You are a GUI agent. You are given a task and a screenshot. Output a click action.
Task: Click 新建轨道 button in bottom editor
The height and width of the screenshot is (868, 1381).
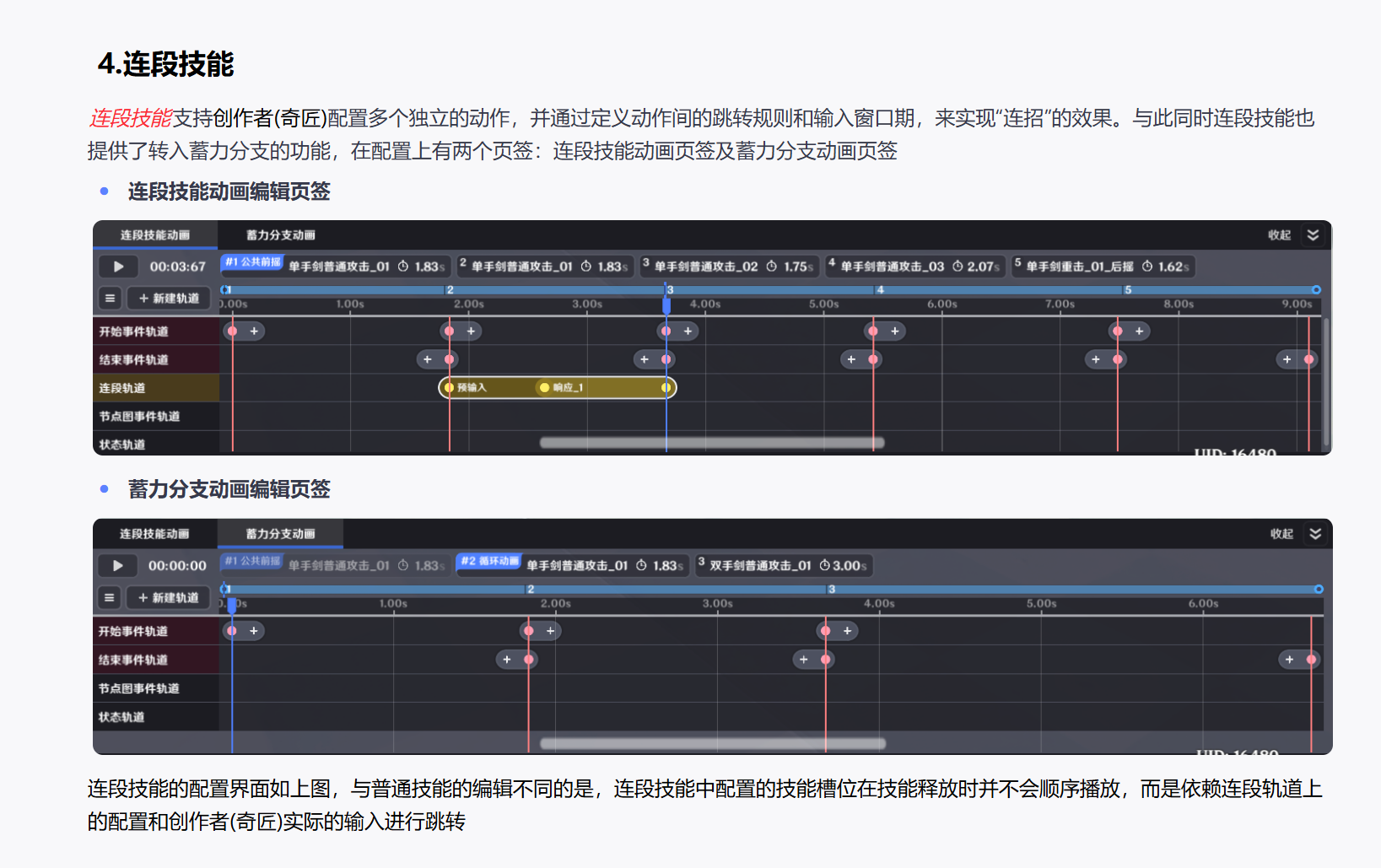point(168,597)
